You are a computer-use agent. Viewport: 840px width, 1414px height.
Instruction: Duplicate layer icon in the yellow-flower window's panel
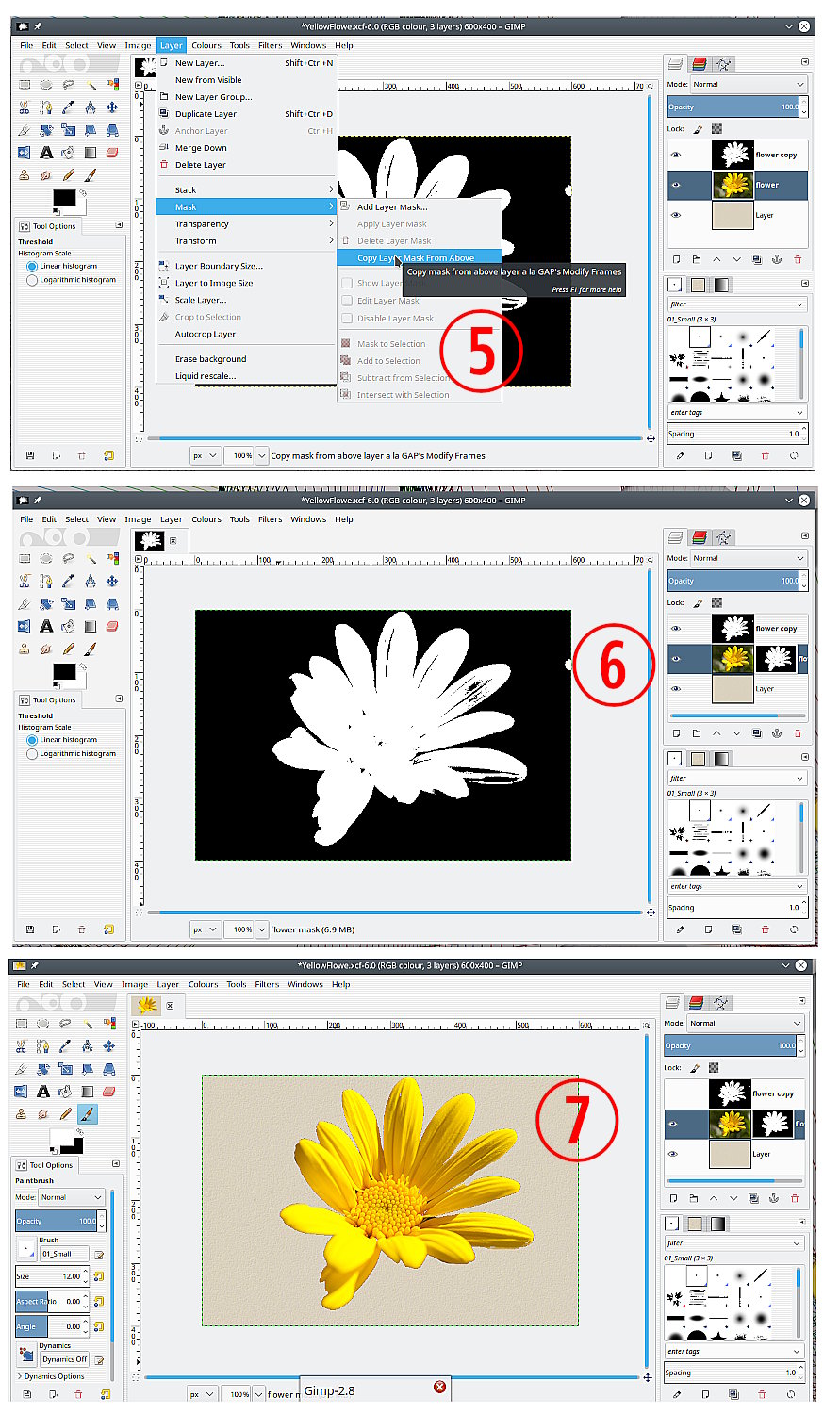coord(753,1198)
